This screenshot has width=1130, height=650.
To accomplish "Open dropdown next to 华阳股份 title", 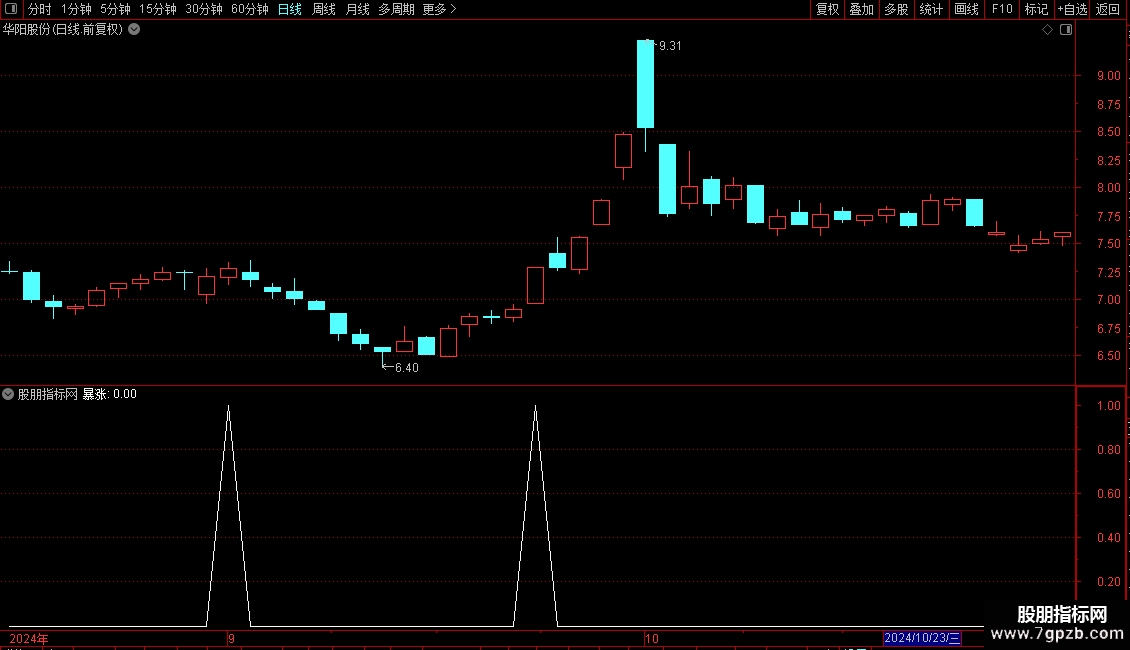I will tap(134, 30).
